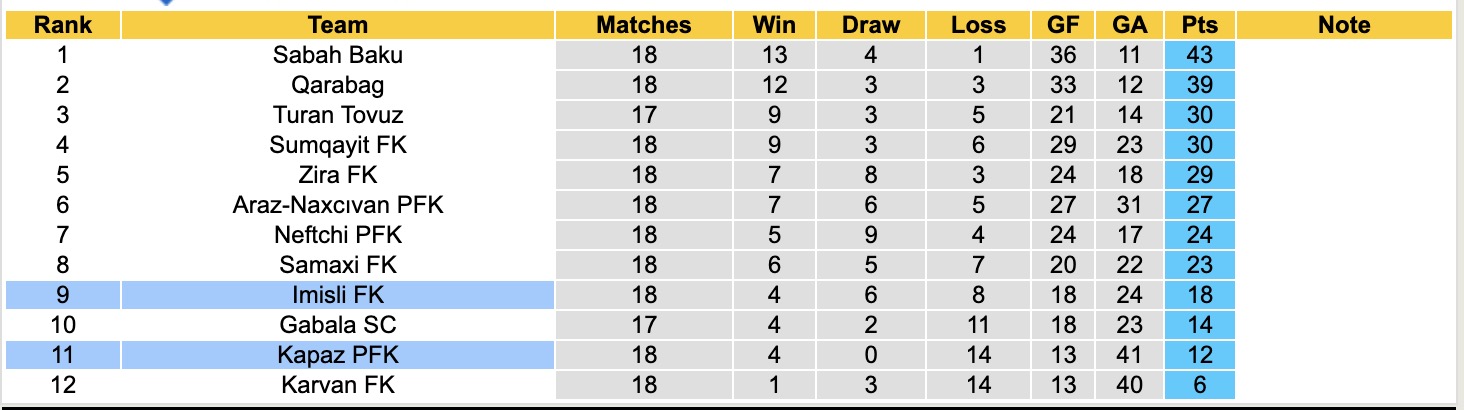Open the Araz-Naxcivan PFK team entry
1464x410 pixels.
coord(338,205)
